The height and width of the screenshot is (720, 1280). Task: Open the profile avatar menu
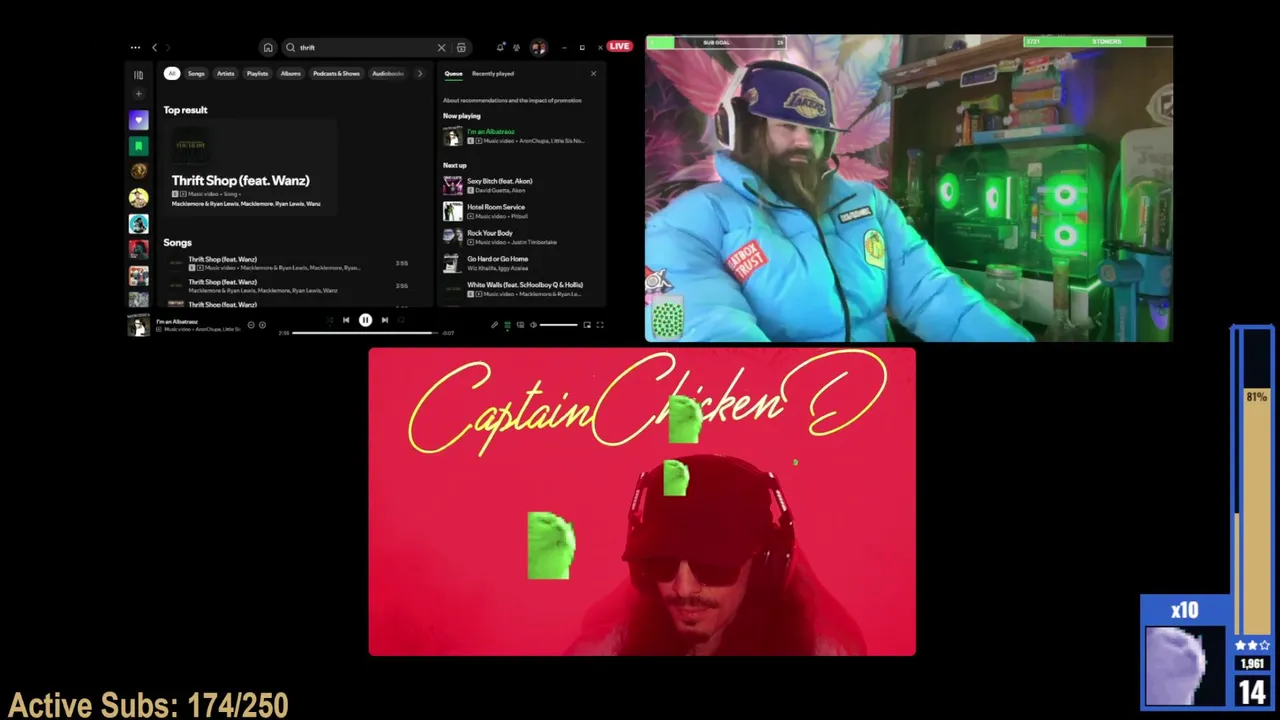(x=538, y=47)
